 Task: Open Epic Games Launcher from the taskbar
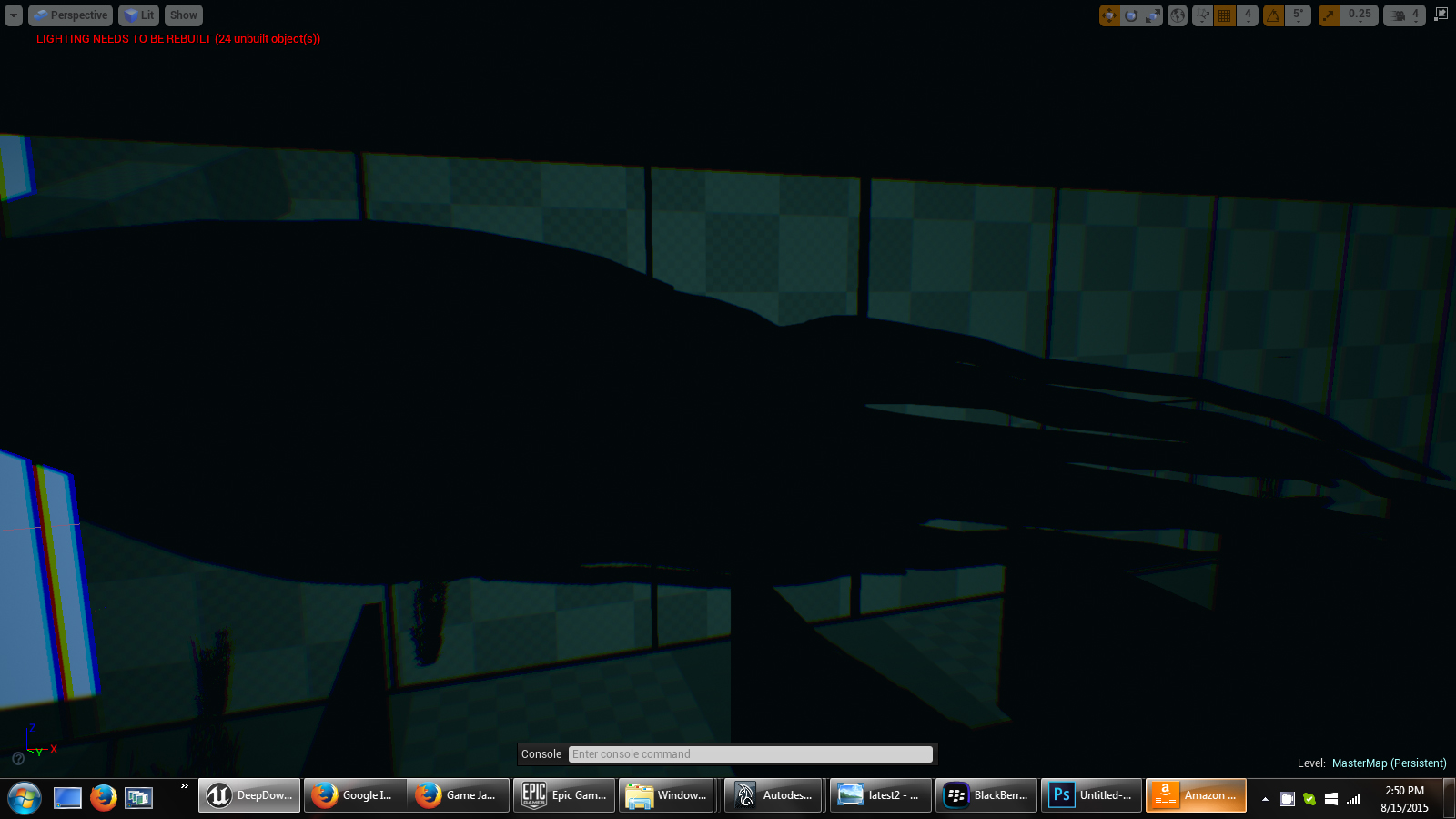564,795
